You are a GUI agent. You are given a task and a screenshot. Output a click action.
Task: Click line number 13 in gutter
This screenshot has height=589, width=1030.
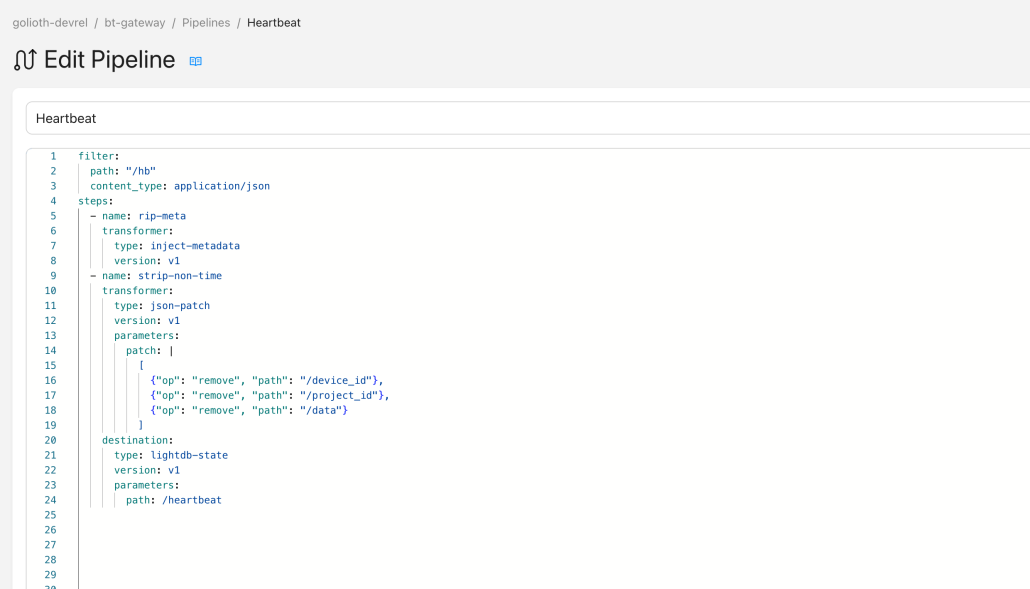click(51, 336)
